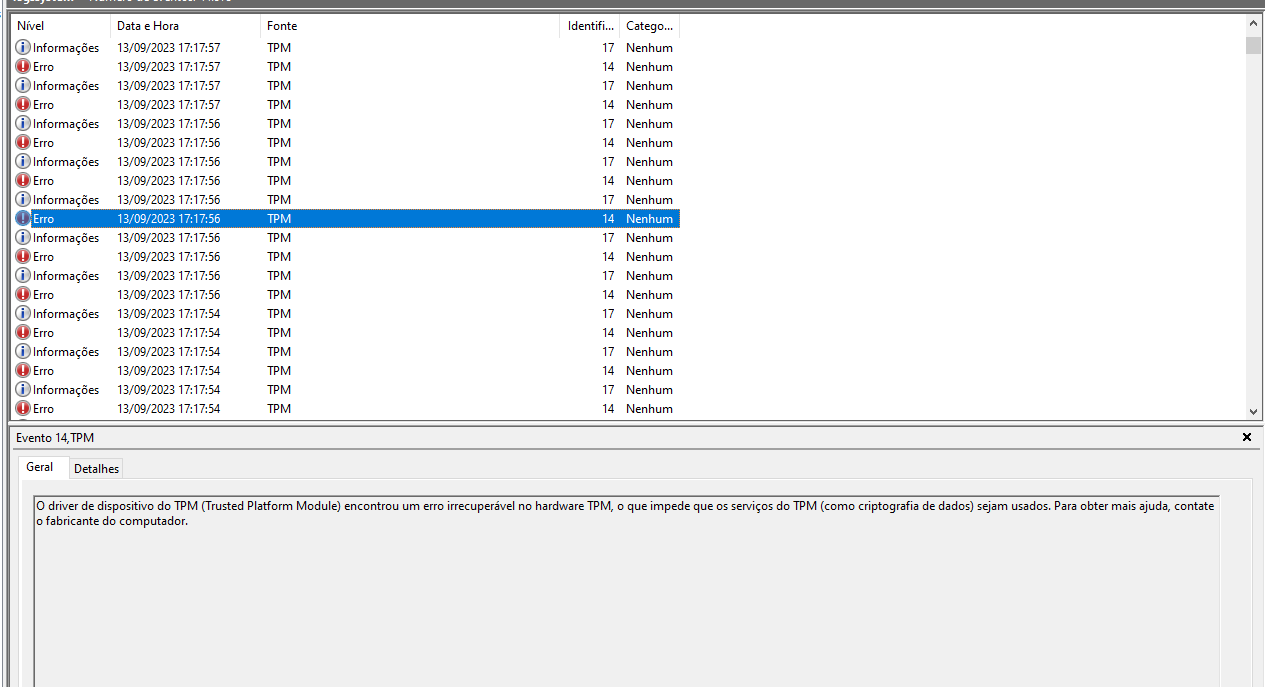Select the Informações row directly below the highlighted row
The height and width of the screenshot is (687, 1265).
(345, 237)
